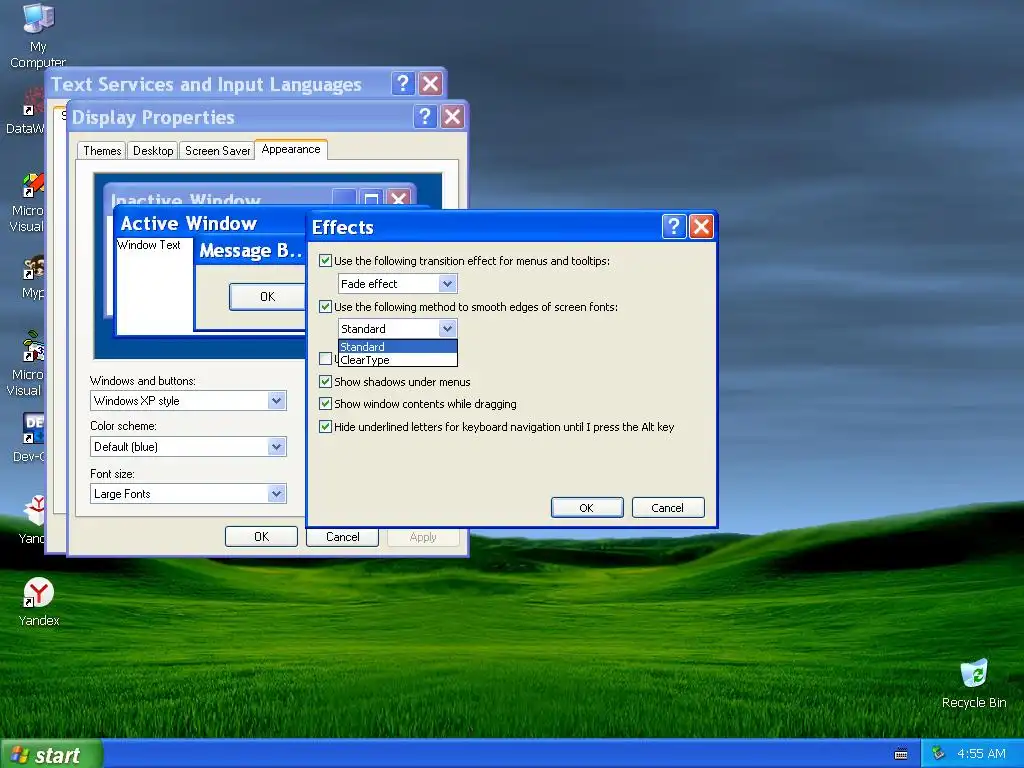This screenshot has width=1024, height=768.
Task: Switch to the Desktop tab
Action: click(153, 151)
